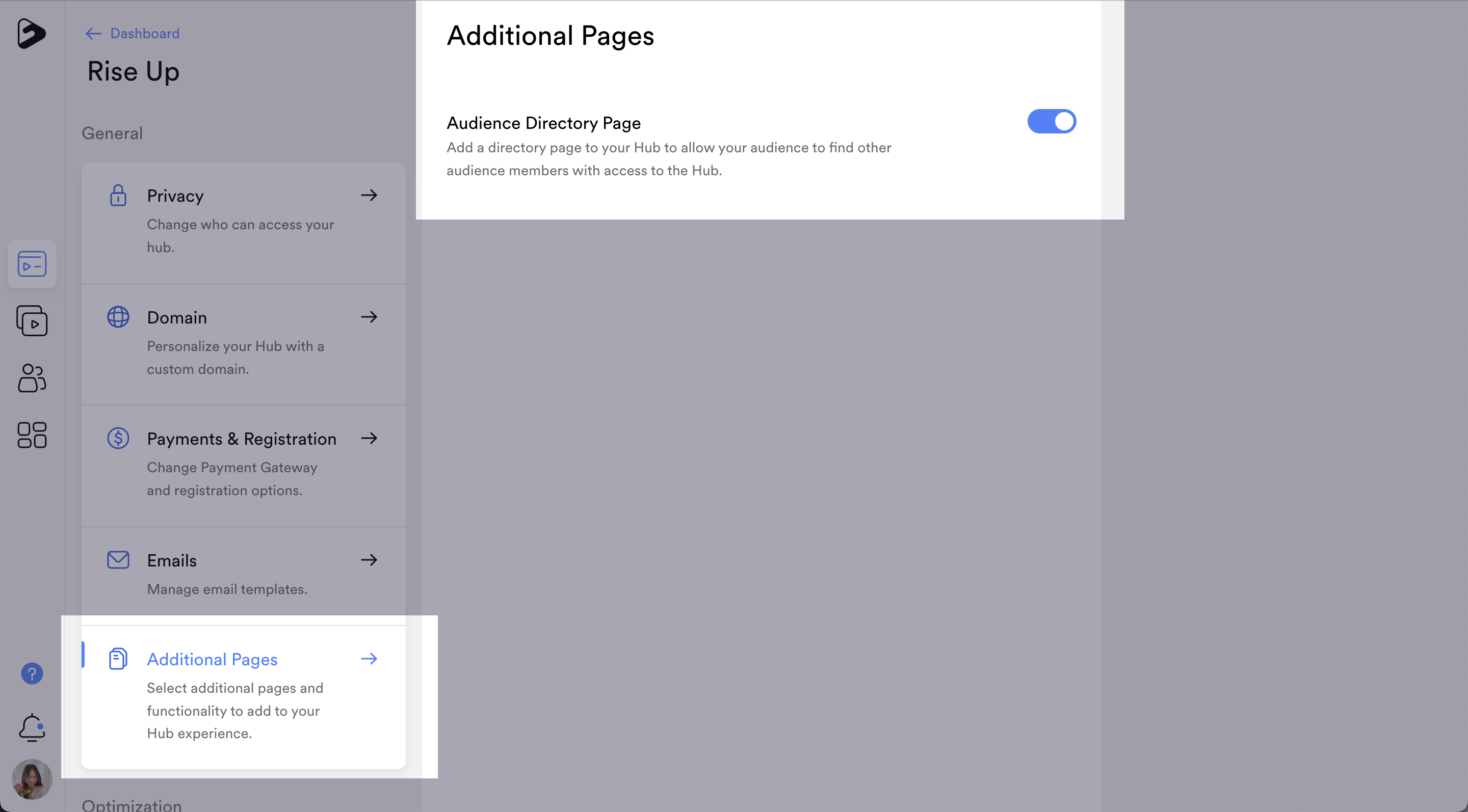Go back to Dashboard link
Screen dimensions: 1468x812
pos(145,34)
